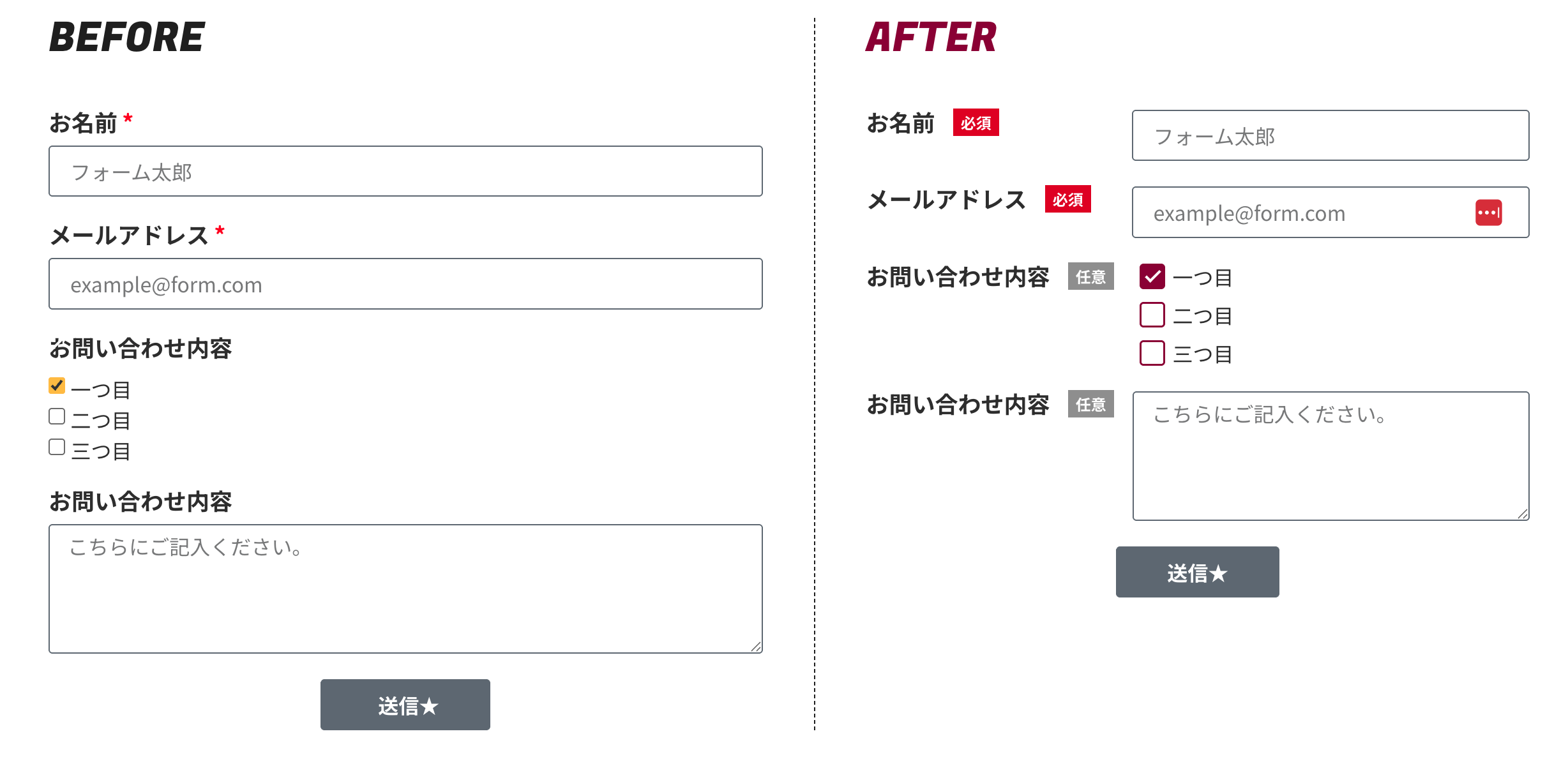
Task: Click the 必須 badge beside メールアドレス
Action: tap(1067, 199)
